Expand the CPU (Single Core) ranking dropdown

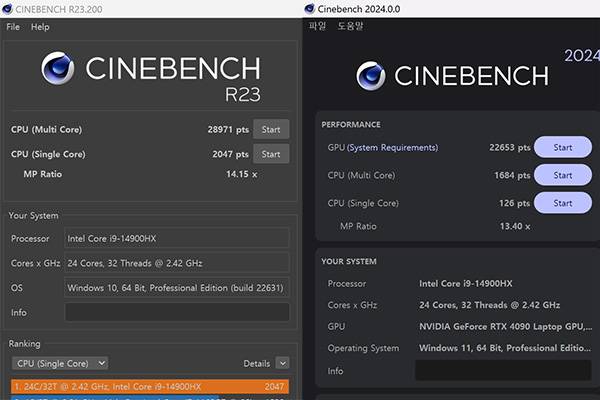click(59, 363)
